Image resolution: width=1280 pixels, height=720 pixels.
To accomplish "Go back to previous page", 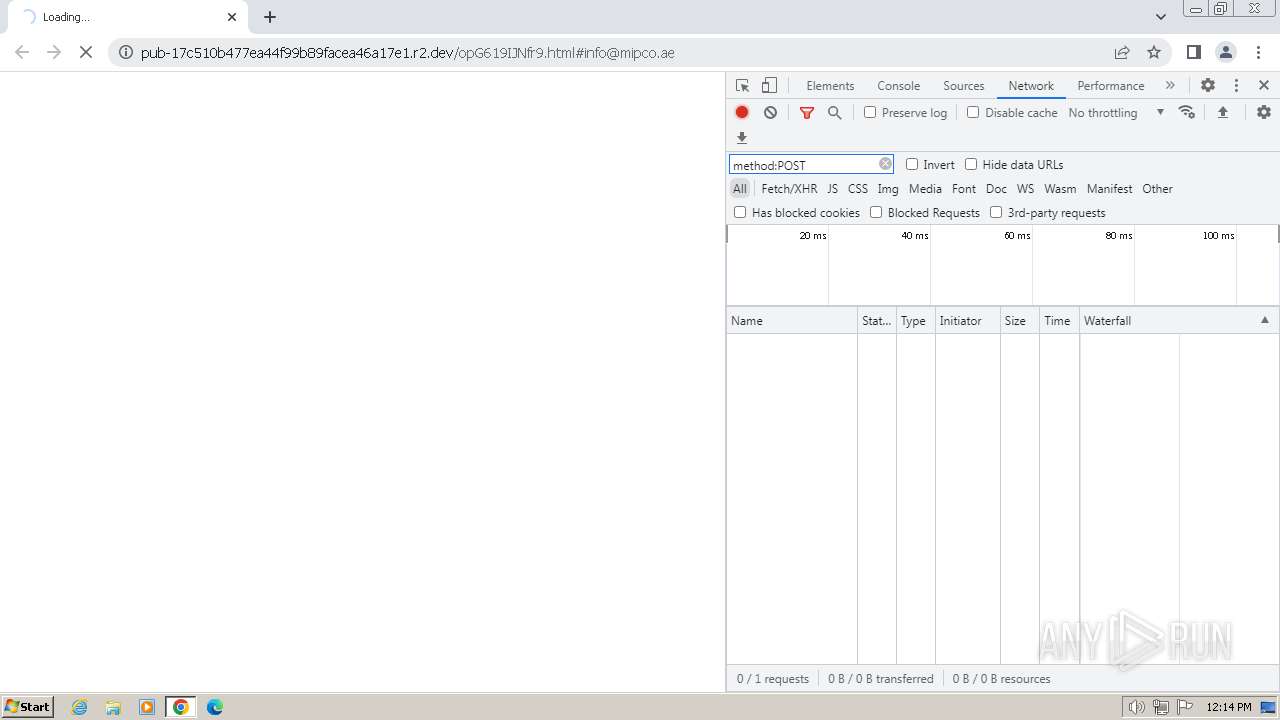I will click(22, 52).
